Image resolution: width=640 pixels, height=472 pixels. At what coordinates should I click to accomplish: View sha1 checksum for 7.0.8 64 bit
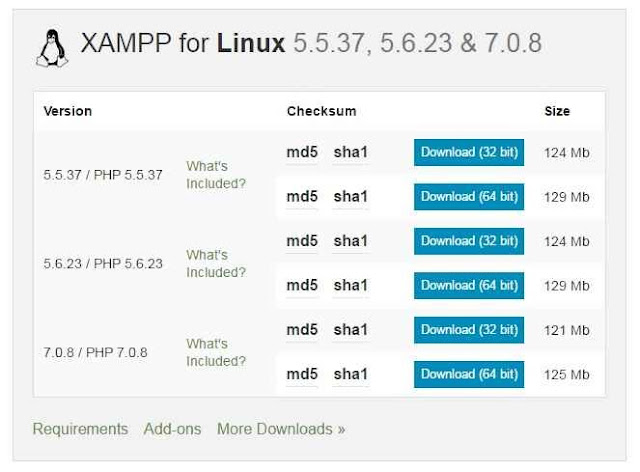[x=351, y=374]
